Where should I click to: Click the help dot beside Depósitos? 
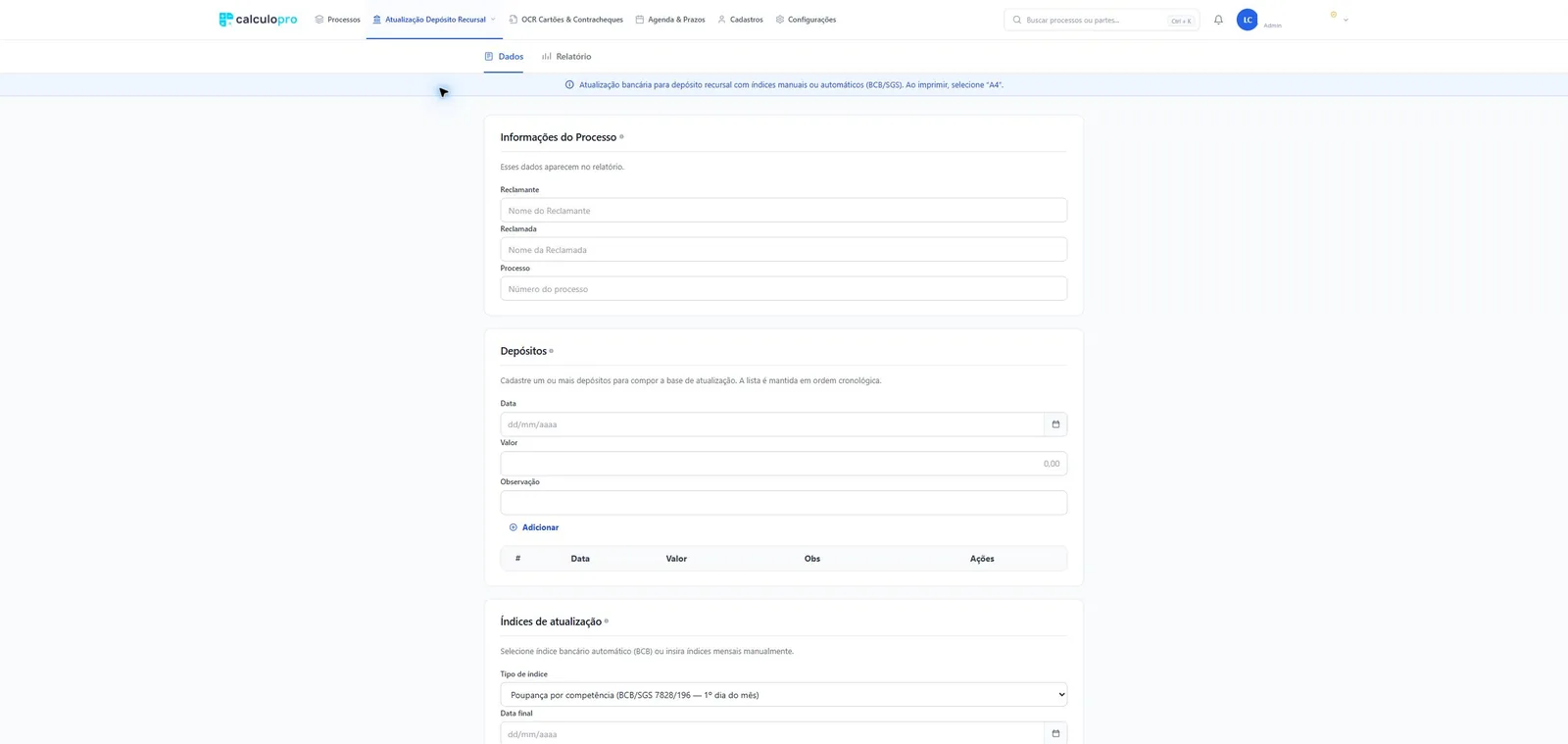click(x=551, y=351)
